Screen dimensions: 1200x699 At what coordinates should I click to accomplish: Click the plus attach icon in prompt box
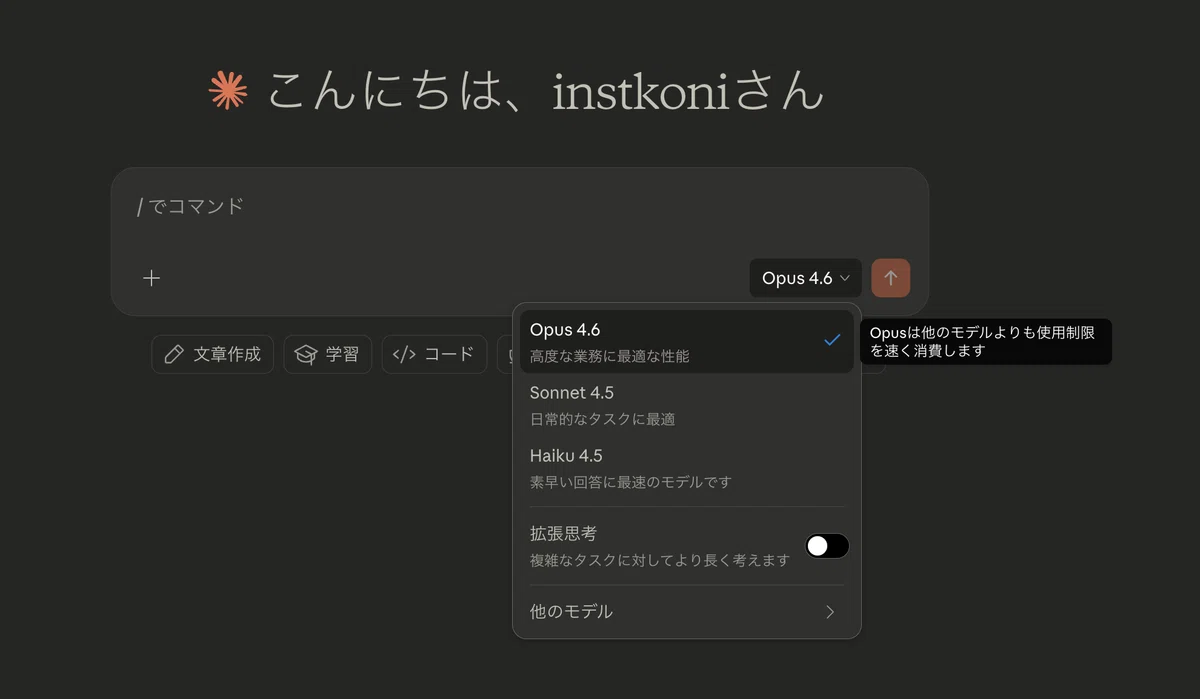click(151, 278)
